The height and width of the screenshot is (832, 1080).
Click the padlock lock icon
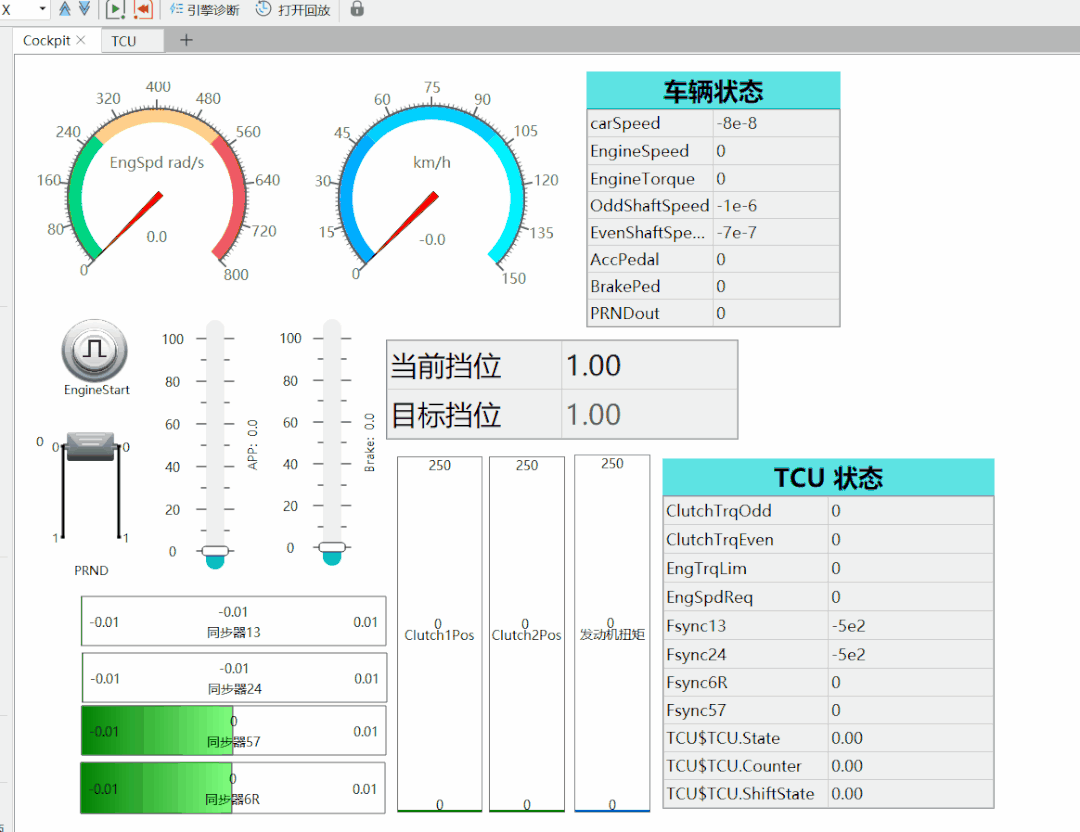point(357,9)
